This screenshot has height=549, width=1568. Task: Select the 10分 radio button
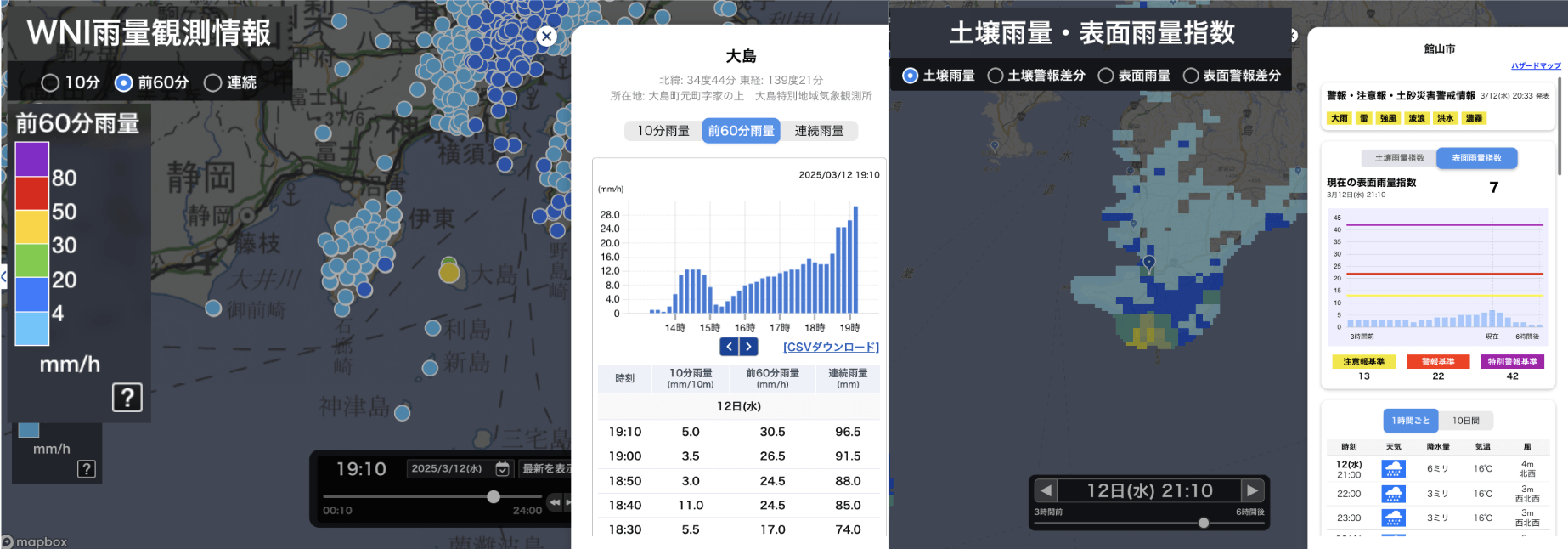pyautogui.click(x=50, y=82)
